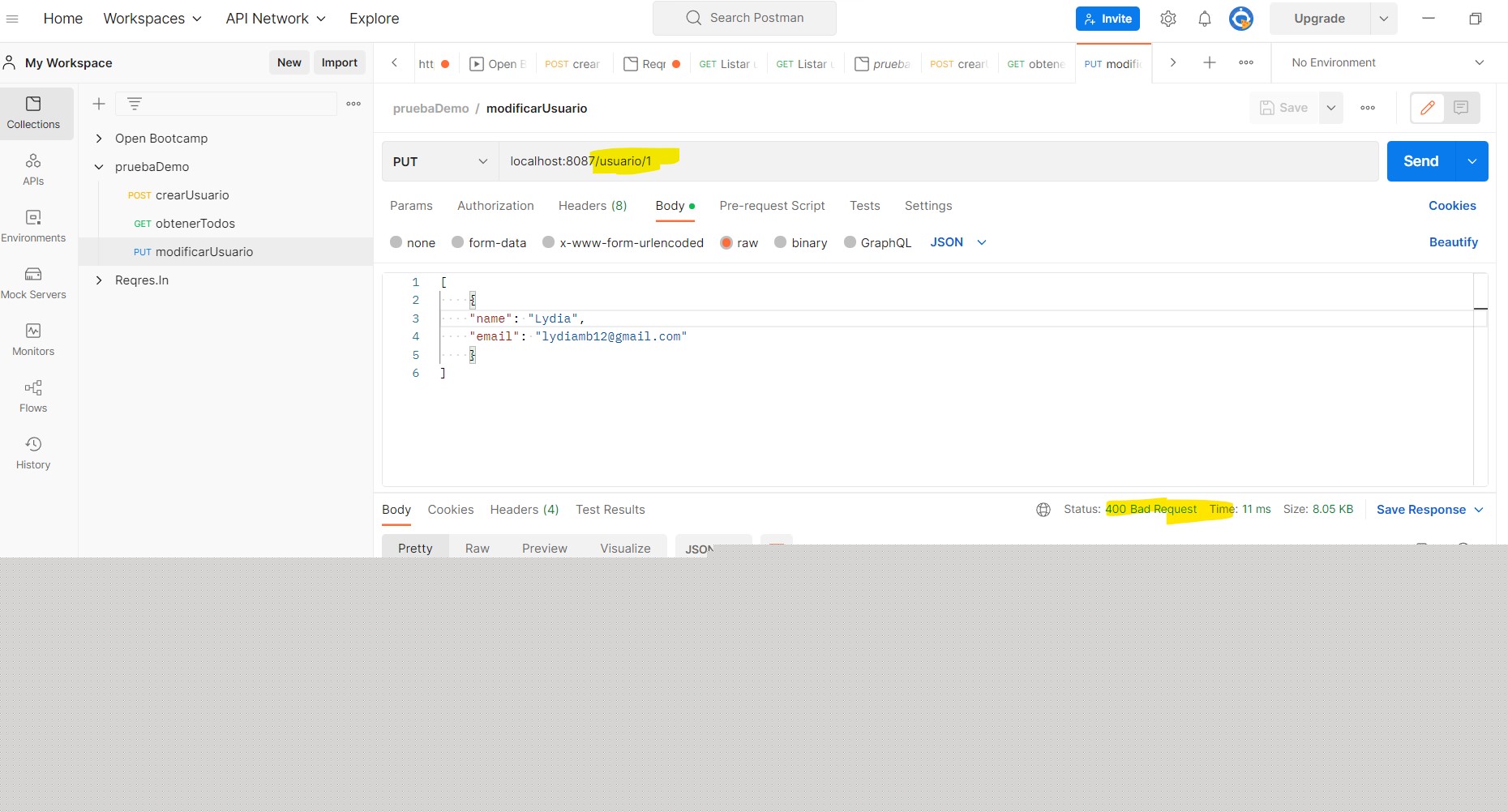Viewport: 1508px width, 812px height.
Task: Open a new request tab with plus
Action: pos(1209,62)
